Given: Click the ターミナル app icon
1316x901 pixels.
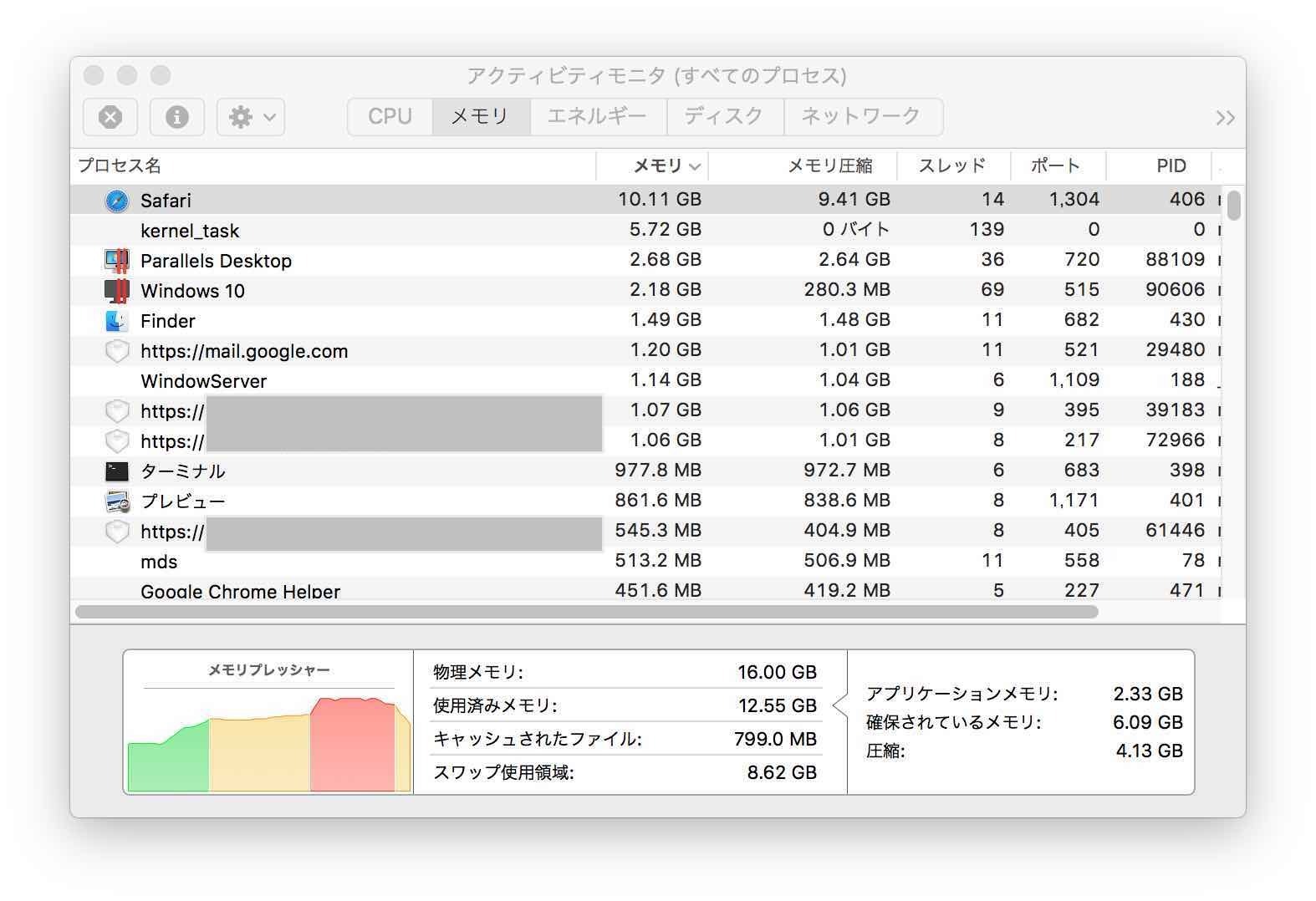Looking at the screenshot, I should pyautogui.click(x=117, y=471).
